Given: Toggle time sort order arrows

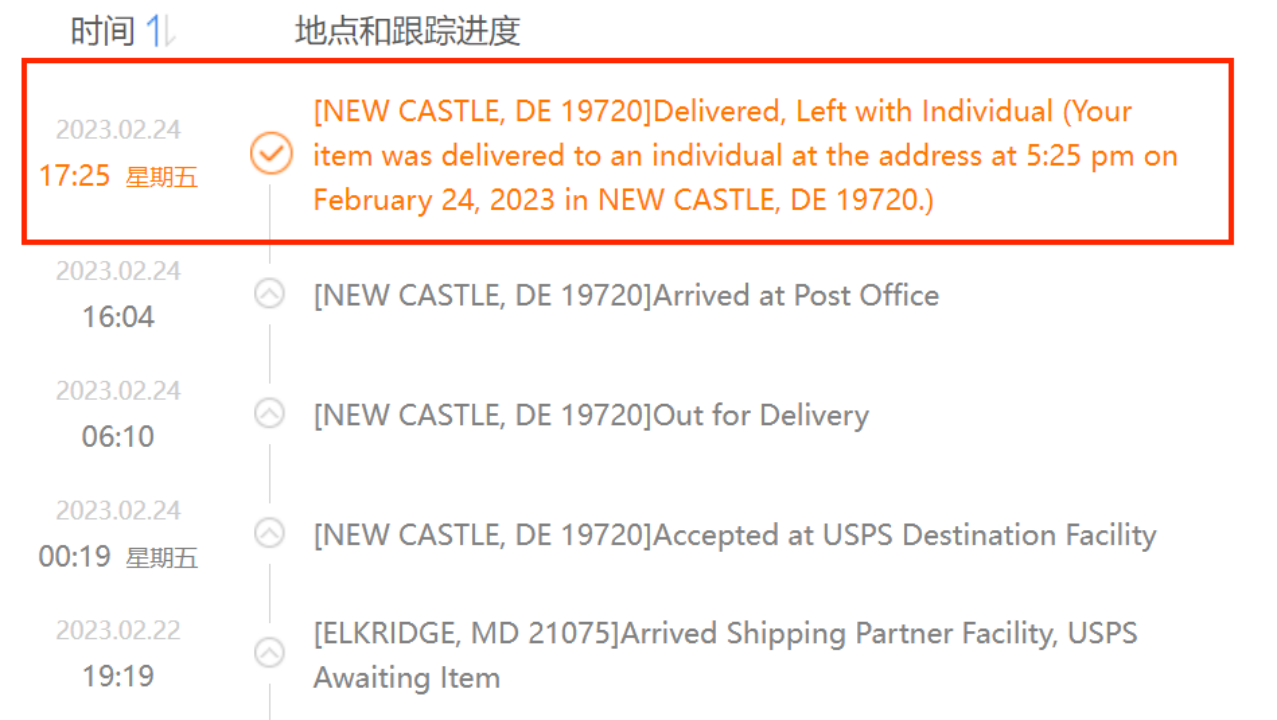Looking at the screenshot, I should pos(162,32).
